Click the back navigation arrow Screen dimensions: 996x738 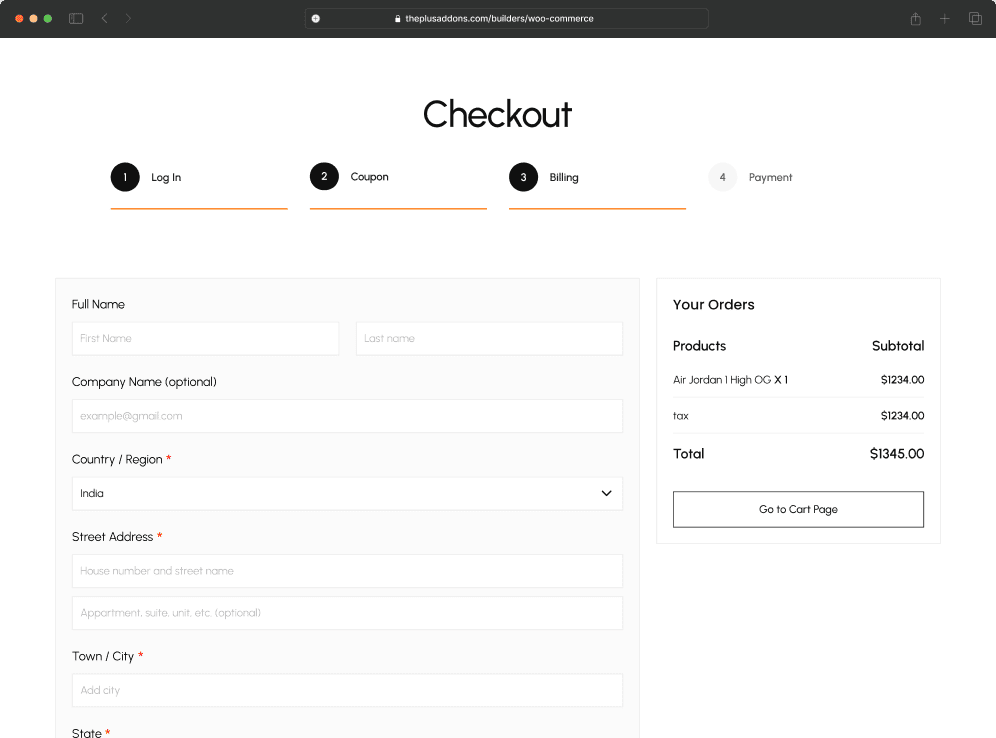[x=104, y=18]
